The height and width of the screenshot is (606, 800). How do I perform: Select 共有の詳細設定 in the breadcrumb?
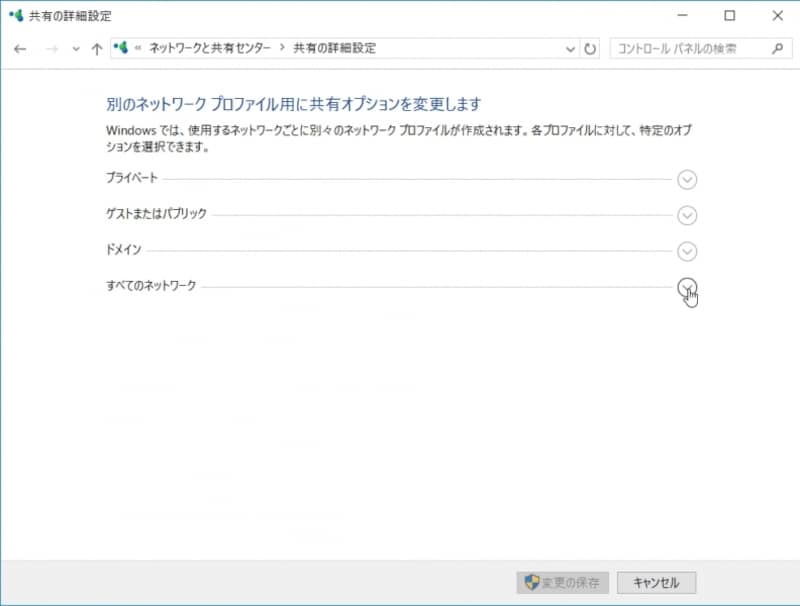coord(333,47)
